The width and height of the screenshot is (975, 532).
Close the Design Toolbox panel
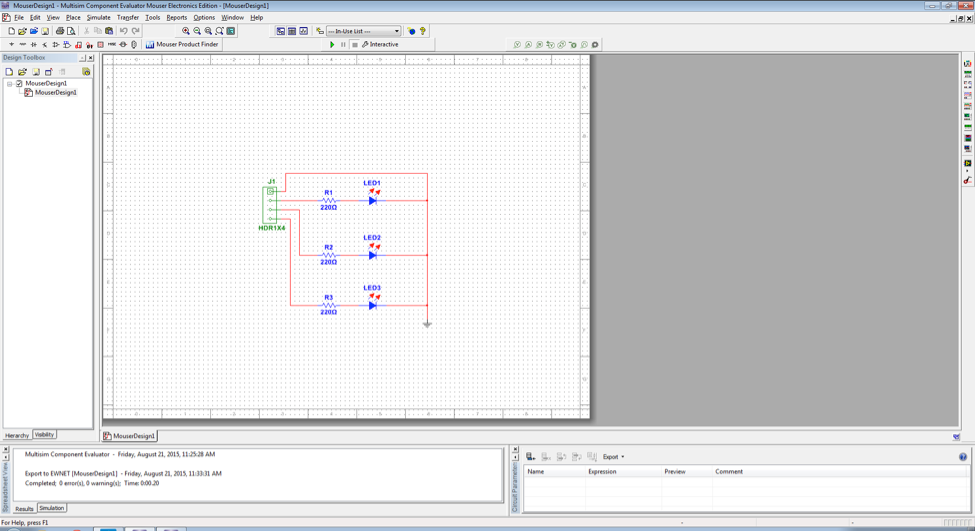91,58
